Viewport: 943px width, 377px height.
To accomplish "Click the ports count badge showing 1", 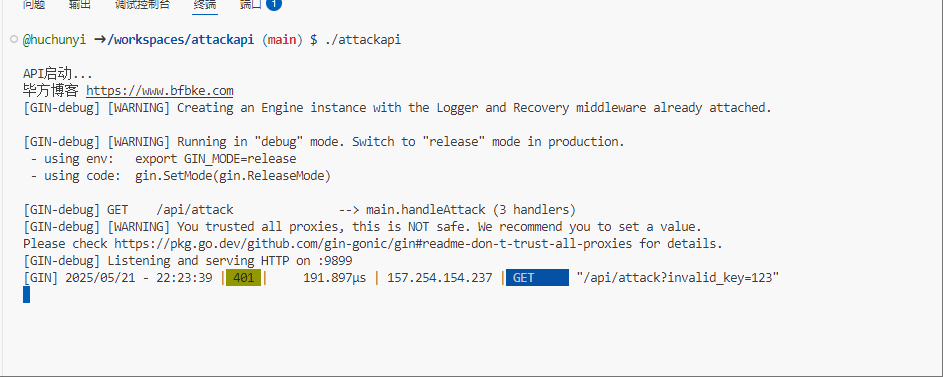I will [274, 4].
